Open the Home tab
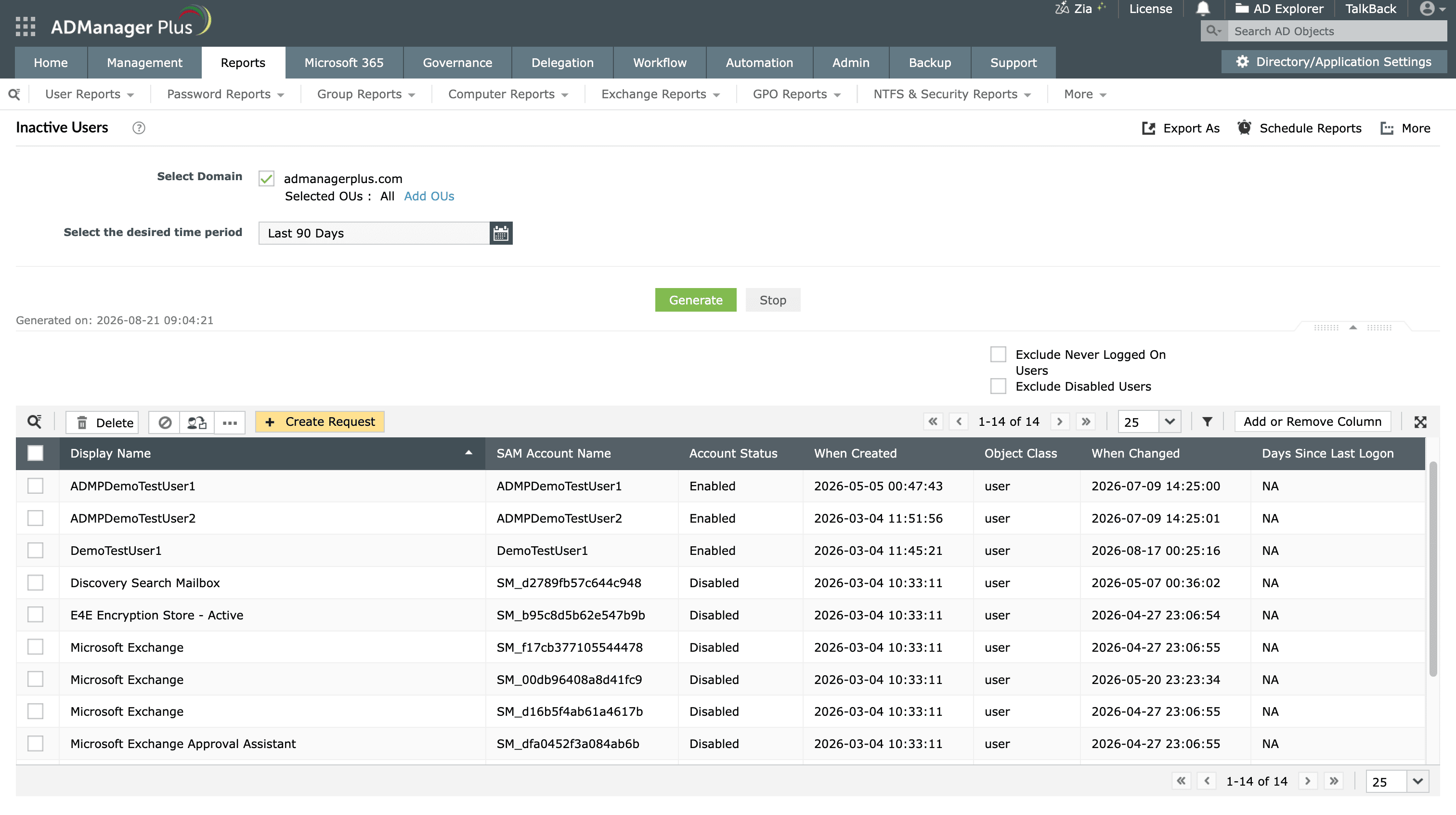The image size is (1456, 815). (50, 63)
